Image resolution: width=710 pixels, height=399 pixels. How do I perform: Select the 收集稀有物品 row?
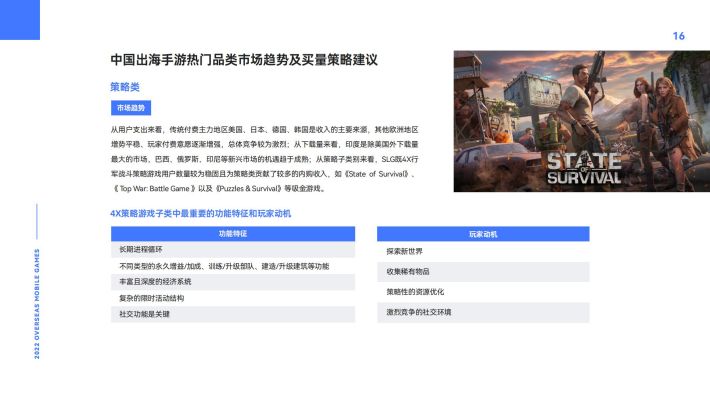coord(483,272)
